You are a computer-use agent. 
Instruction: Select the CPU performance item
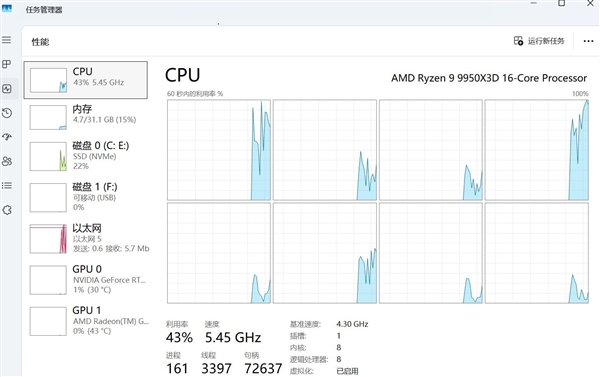click(x=86, y=80)
